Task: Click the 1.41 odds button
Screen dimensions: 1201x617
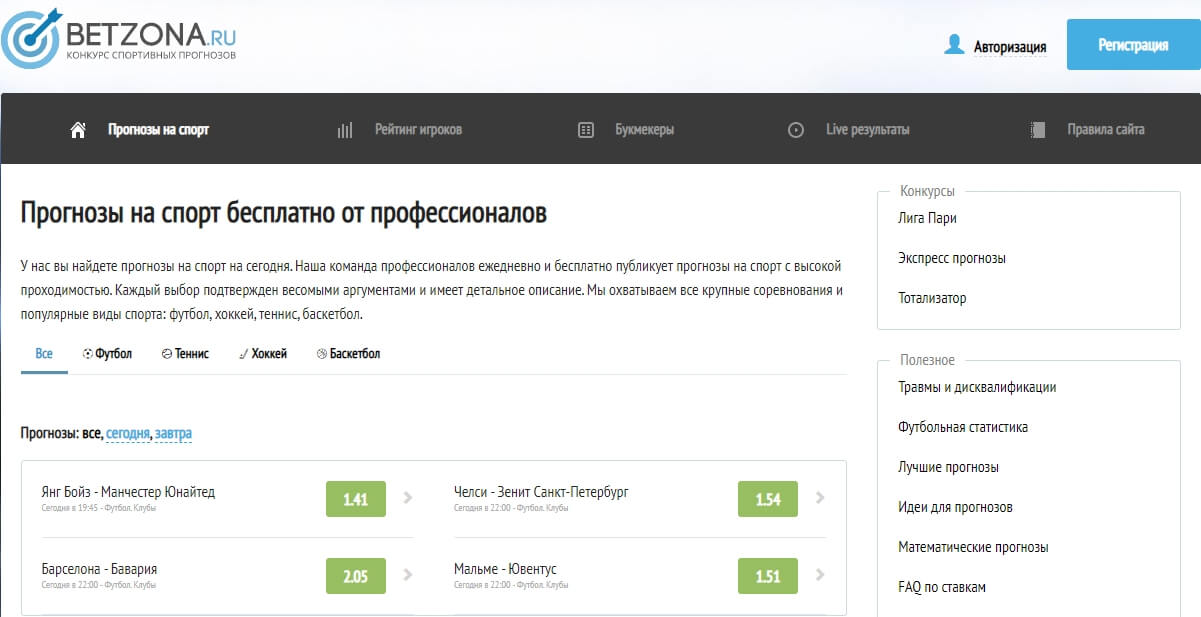Action: pos(355,499)
